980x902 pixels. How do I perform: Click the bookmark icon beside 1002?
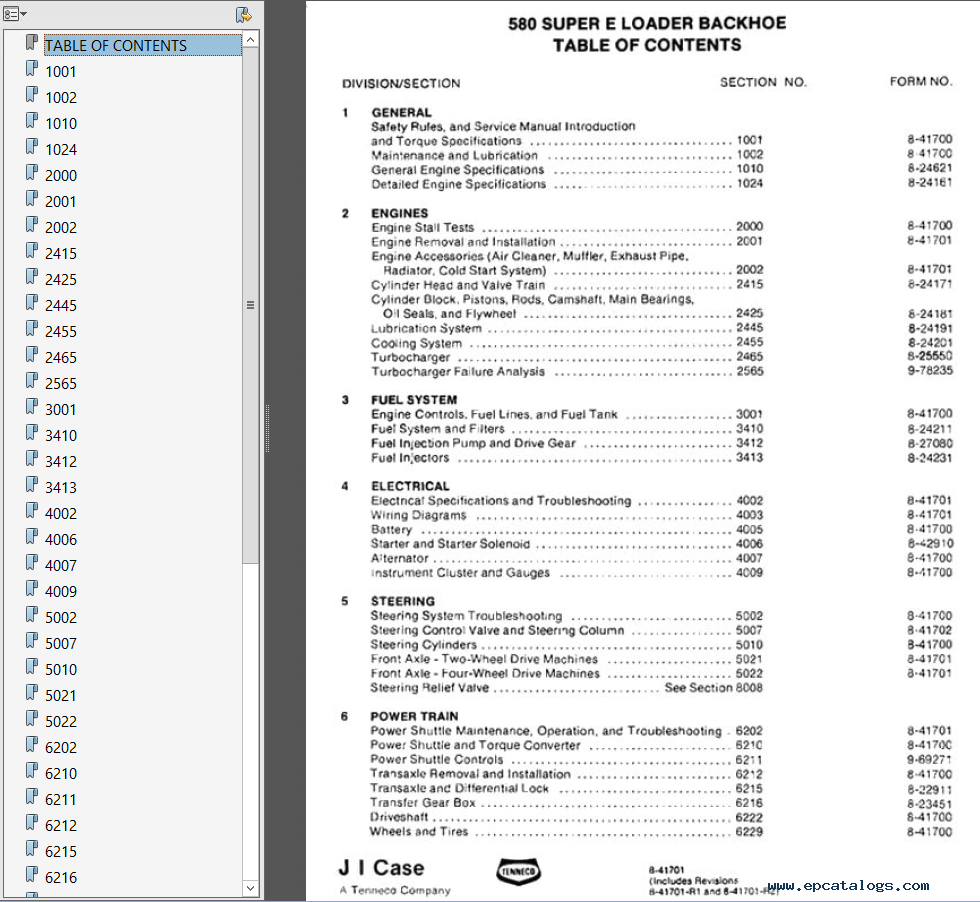[x=32, y=94]
